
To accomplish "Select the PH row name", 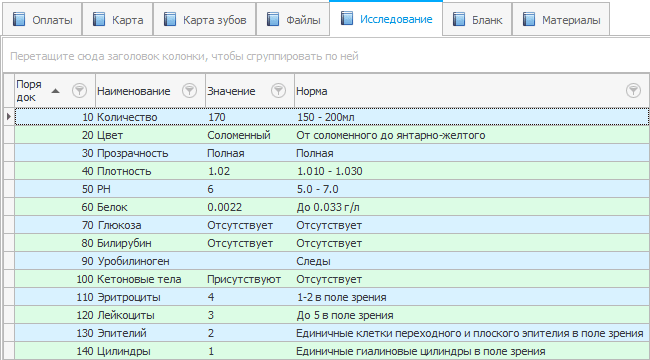I will click(104, 189).
